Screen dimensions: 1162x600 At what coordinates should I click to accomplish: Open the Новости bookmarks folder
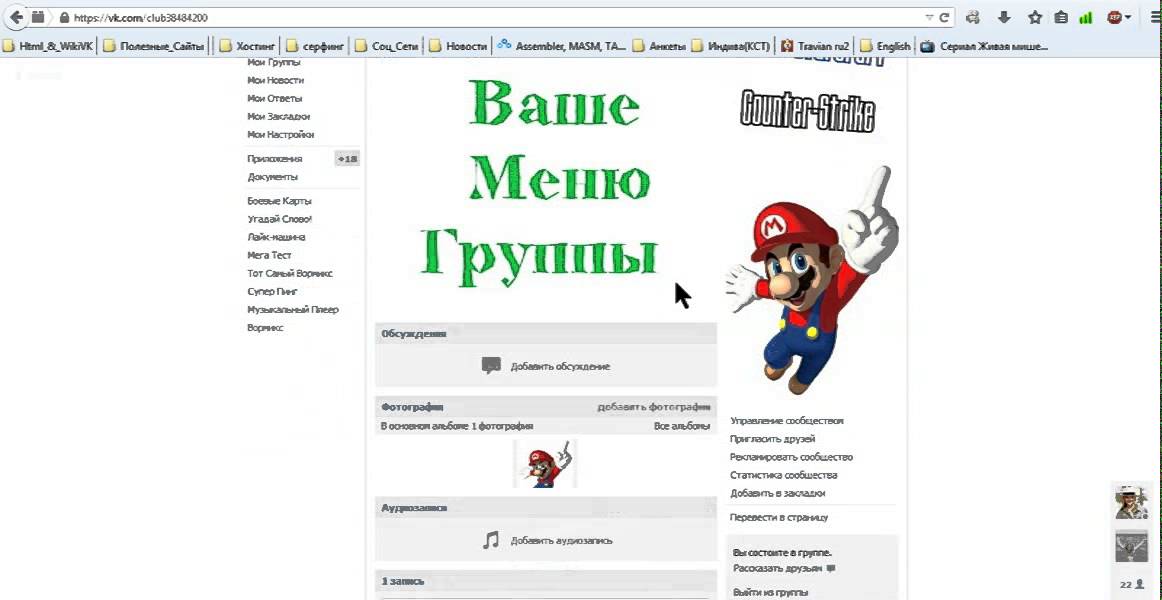(x=457, y=46)
